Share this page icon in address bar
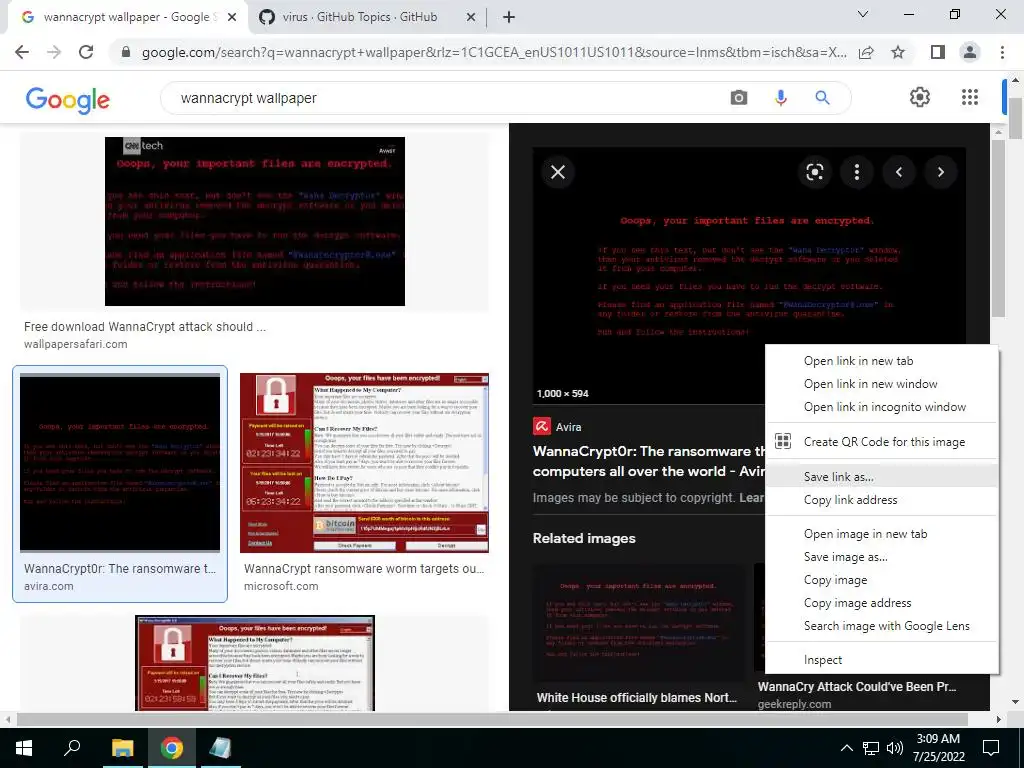 tap(867, 52)
